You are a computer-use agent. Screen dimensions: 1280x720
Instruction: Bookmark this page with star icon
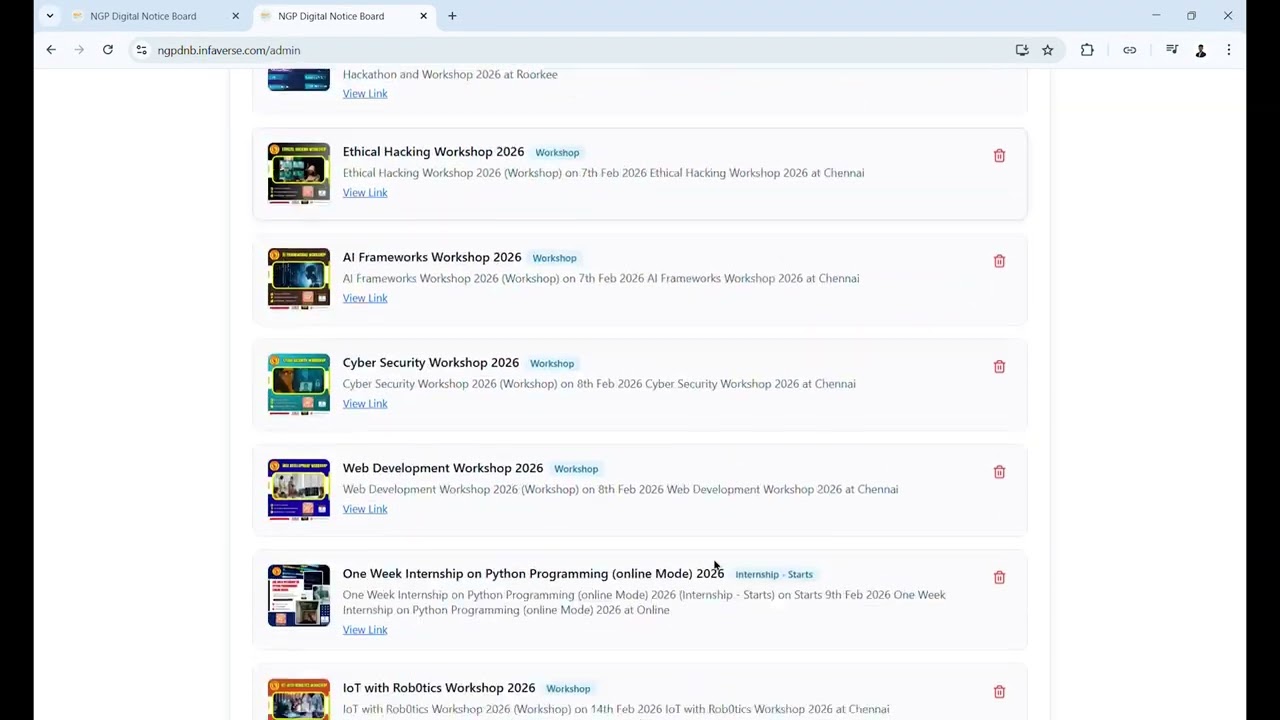(x=1047, y=50)
